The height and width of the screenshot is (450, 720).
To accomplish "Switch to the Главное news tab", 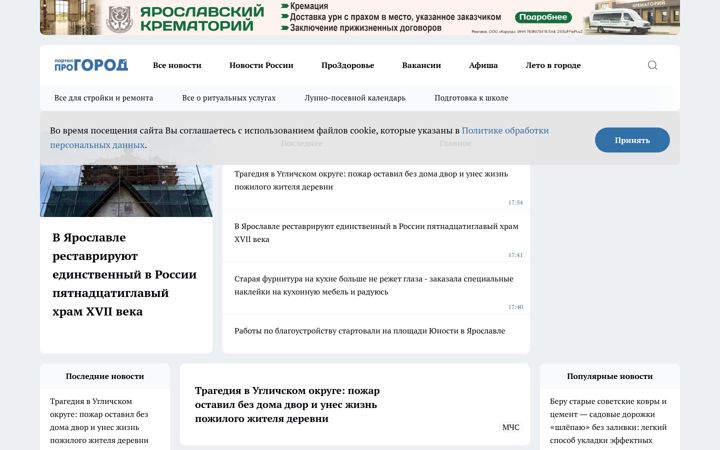I will 455,143.
